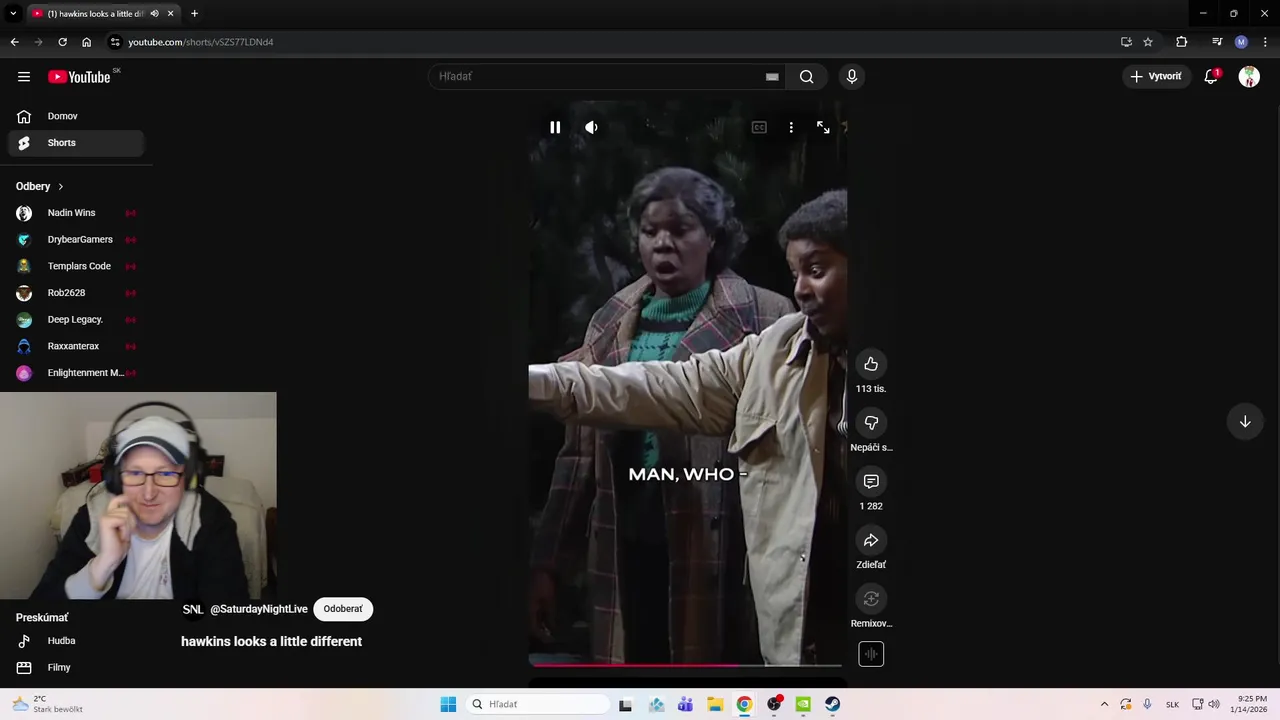Open the comments with 1 282 count

[871, 481]
